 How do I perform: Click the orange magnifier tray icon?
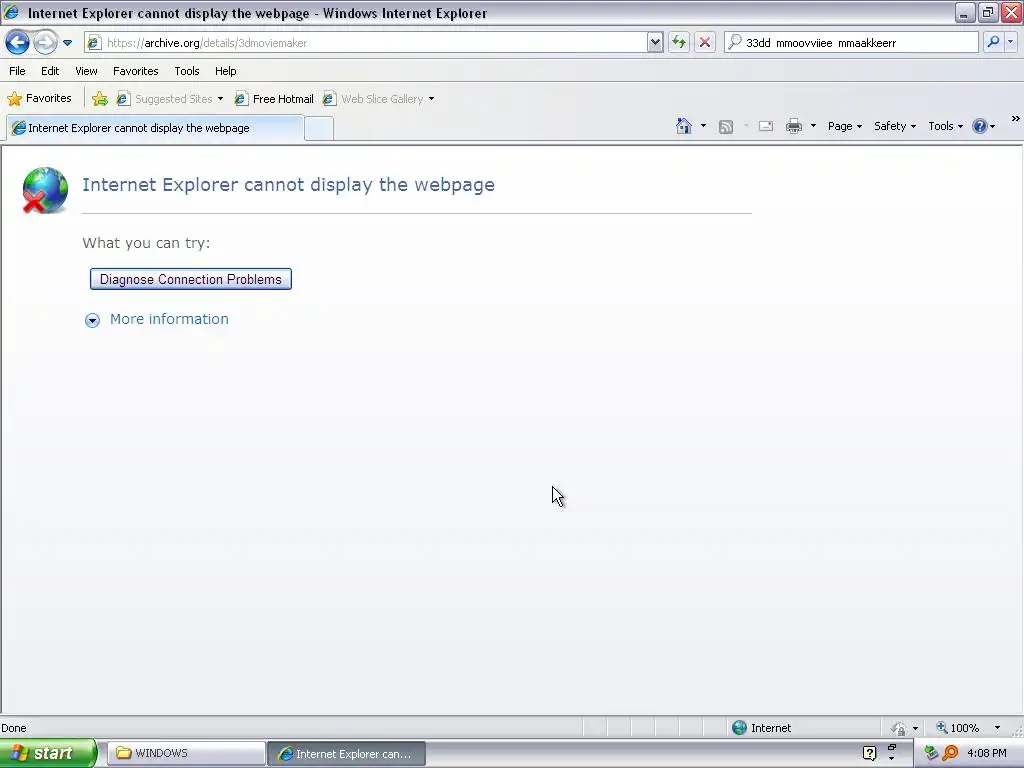[950, 754]
